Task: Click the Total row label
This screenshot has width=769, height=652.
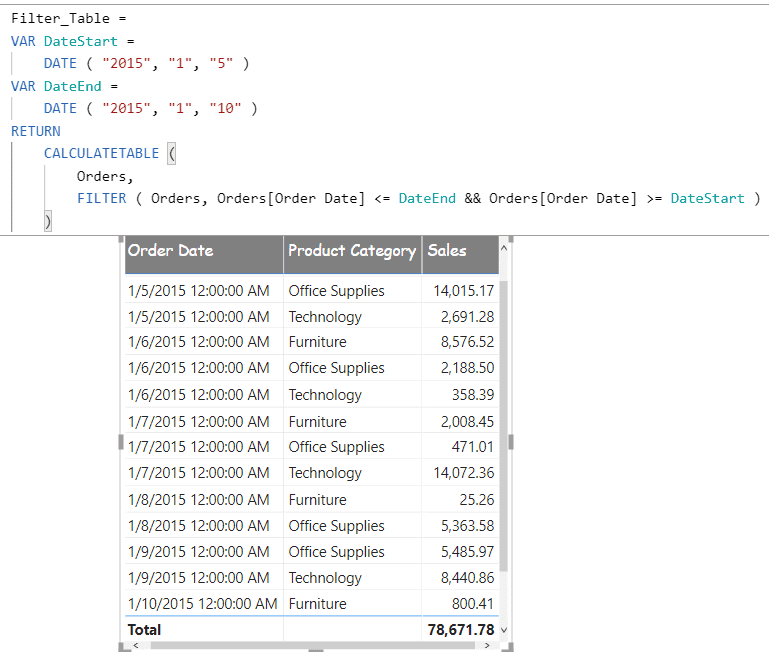Action: click(144, 630)
